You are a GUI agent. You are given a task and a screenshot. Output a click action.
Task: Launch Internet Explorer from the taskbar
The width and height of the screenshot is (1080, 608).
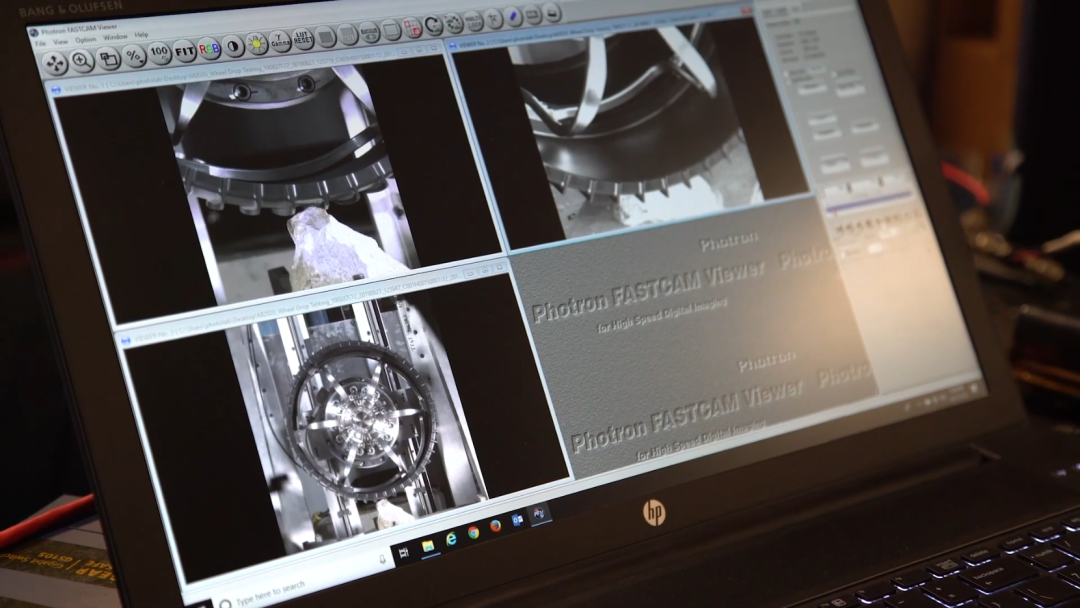click(451, 539)
